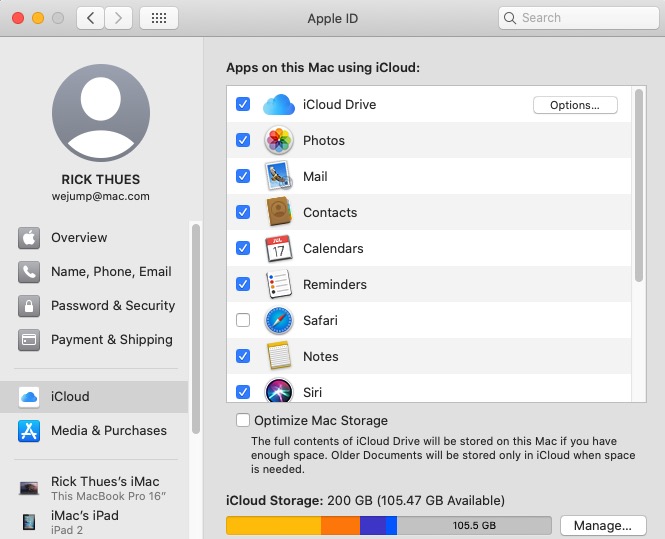Toggle the Siri checkbox
665x539 pixels.
(x=243, y=392)
